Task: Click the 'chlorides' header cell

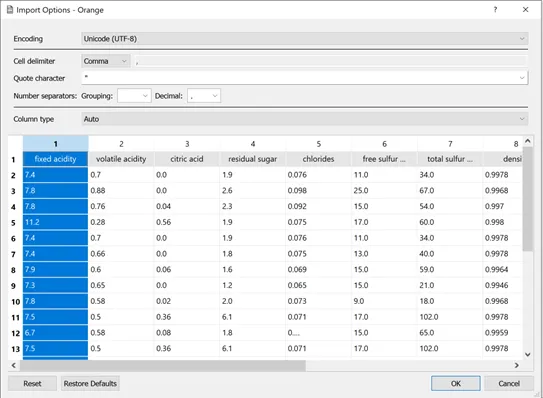Action: pyautogui.click(x=319, y=159)
